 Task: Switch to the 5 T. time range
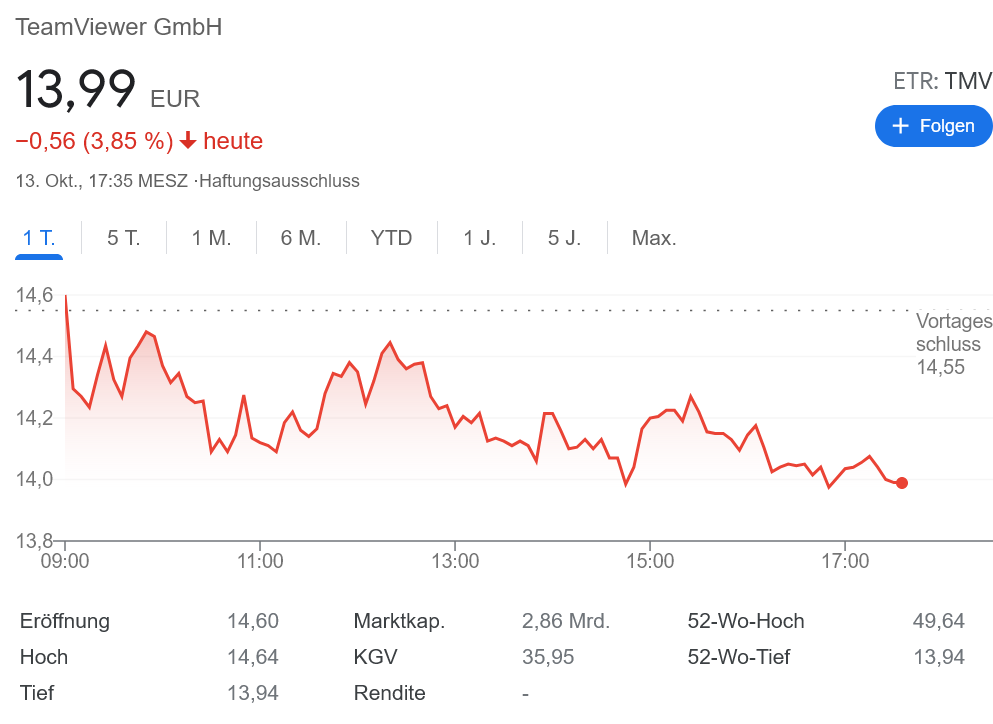pyautogui.click(x=124, y=238)
